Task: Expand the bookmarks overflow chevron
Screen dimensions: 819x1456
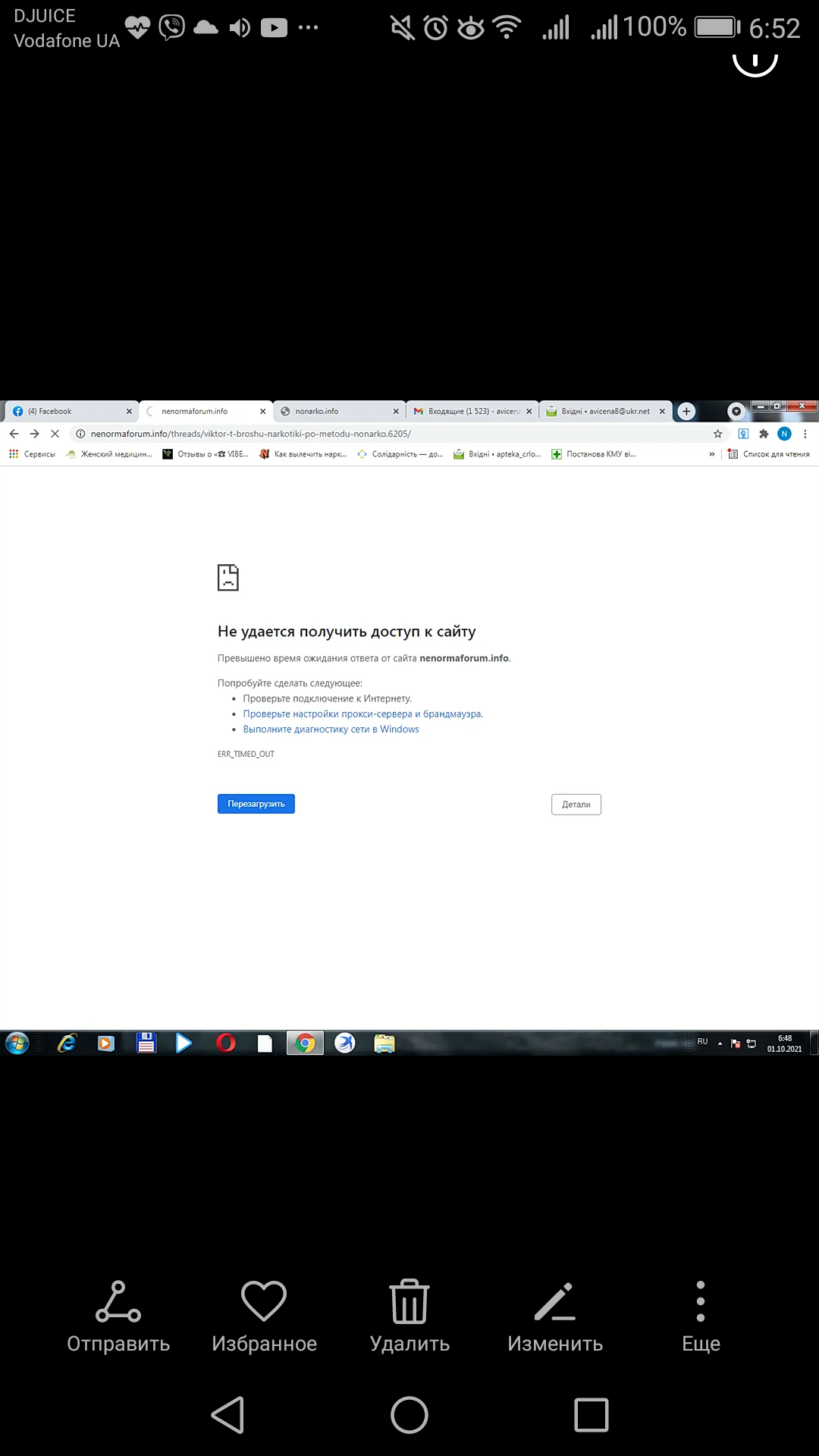Action: tap(711, 453)
